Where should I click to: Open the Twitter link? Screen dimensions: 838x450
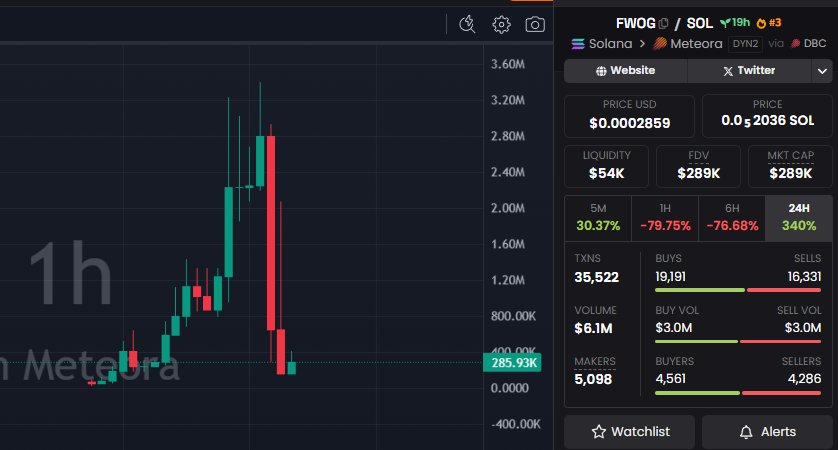[x=748, y=71]
